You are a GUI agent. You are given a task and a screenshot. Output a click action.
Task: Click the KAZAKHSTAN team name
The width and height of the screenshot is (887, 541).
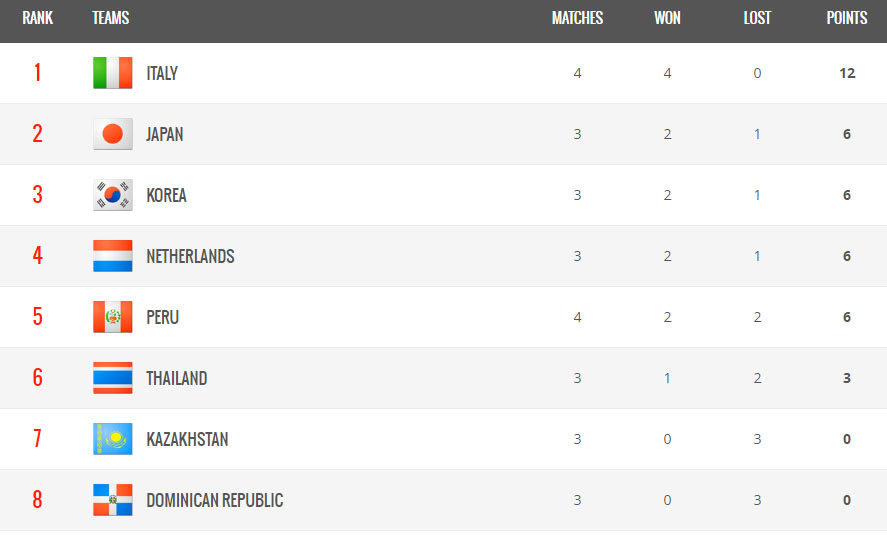[x=187, y=439]
